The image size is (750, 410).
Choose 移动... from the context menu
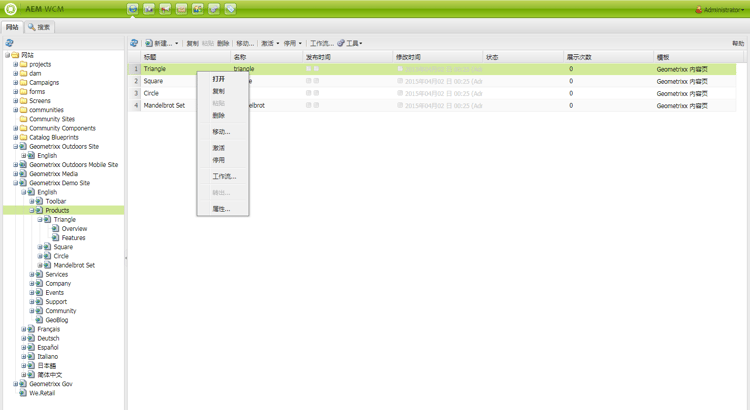(222, 132)
